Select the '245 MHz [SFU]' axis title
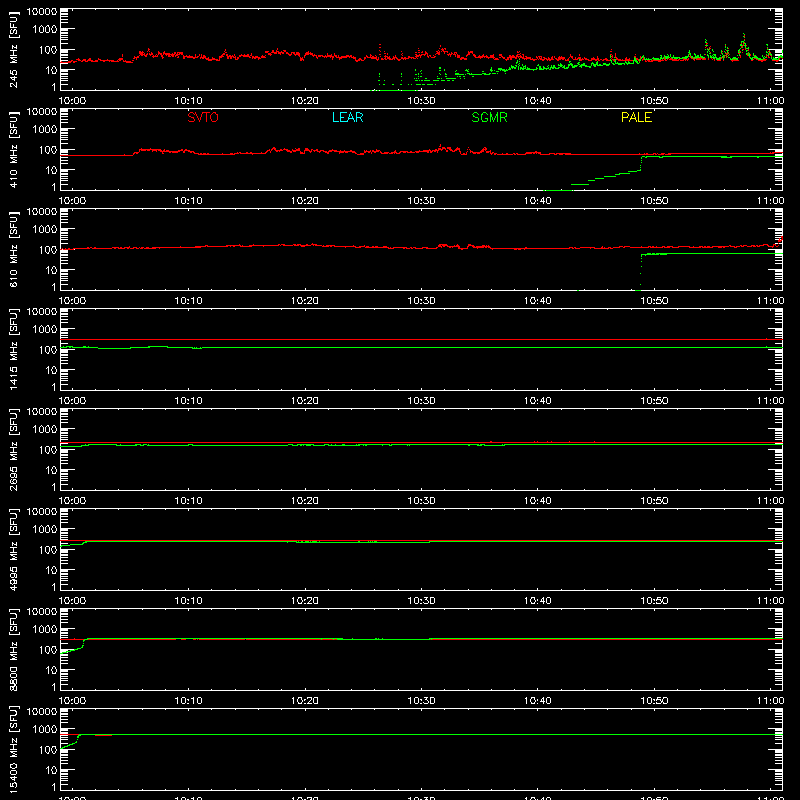This screenshot has width=800, height=800. (x=14, y=49)
